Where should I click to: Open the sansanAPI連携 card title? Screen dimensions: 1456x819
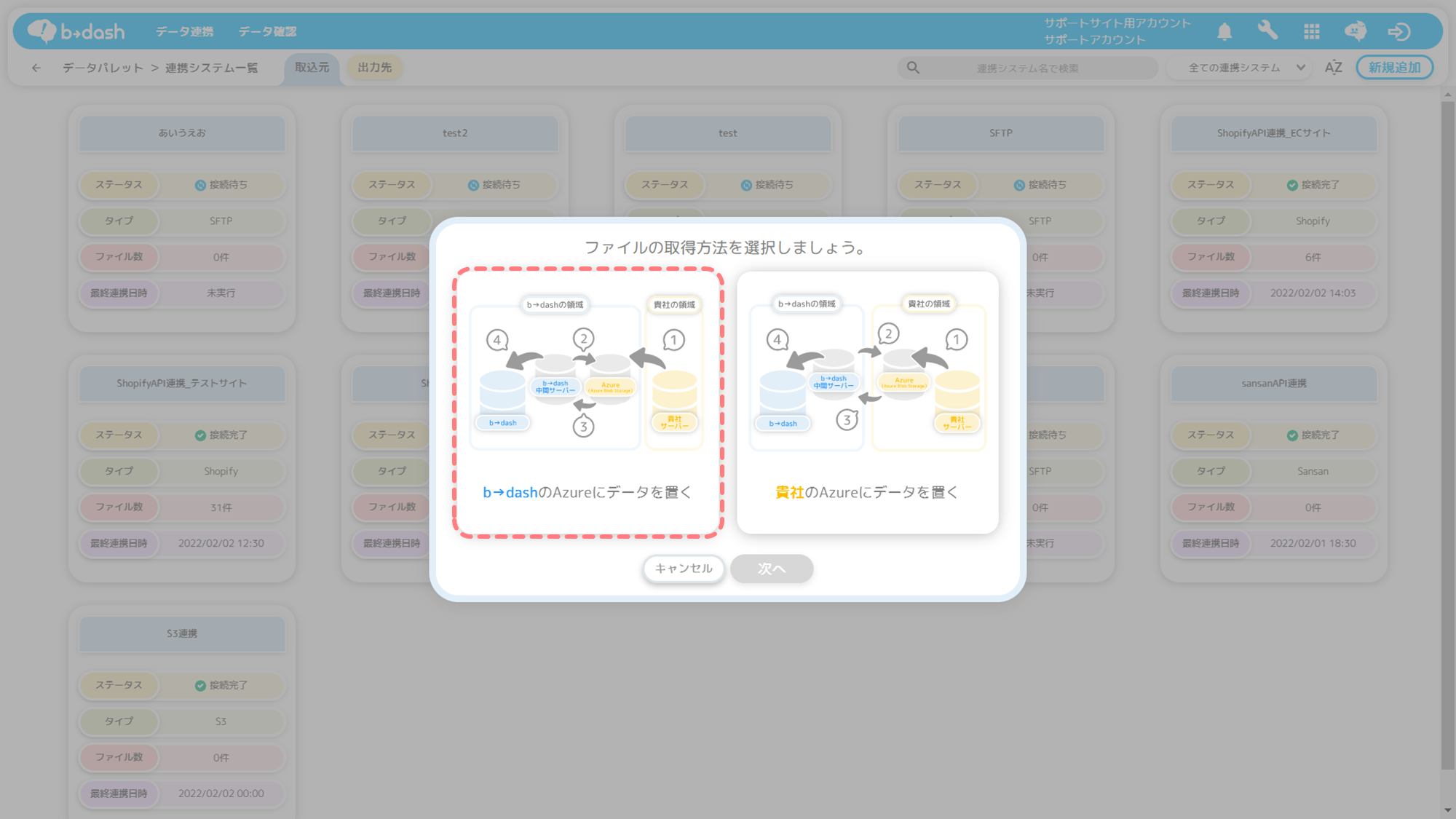tap(1274, 384)
